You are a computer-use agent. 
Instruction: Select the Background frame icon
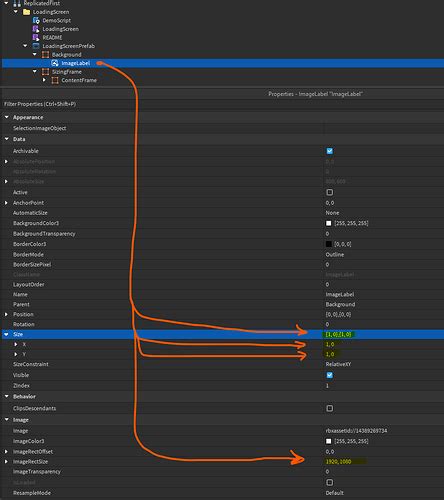pos(46,55)
